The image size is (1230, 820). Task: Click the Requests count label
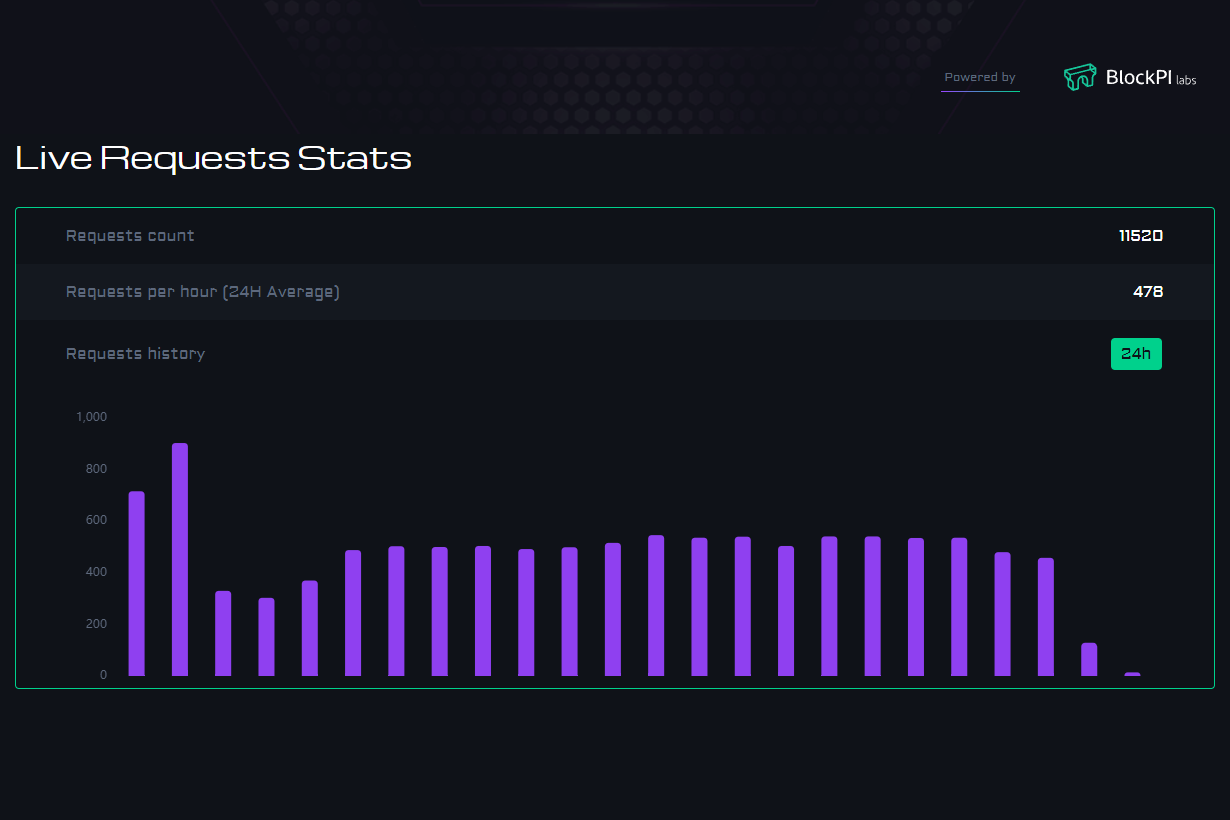pos(130,236)
